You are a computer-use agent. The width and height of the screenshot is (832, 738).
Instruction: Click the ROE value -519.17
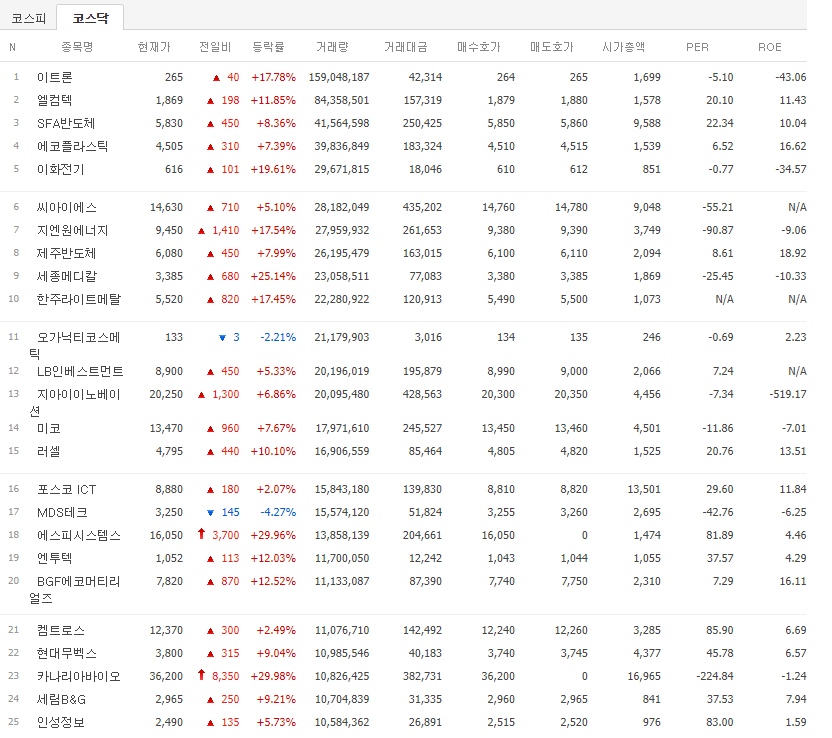[x=788, y=394]
